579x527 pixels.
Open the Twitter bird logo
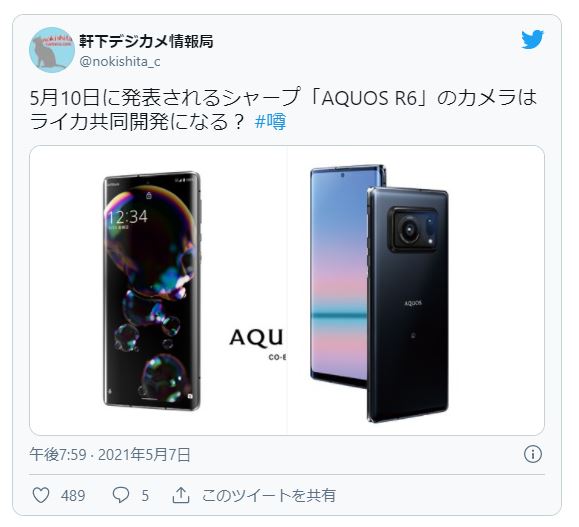(532, 40)
